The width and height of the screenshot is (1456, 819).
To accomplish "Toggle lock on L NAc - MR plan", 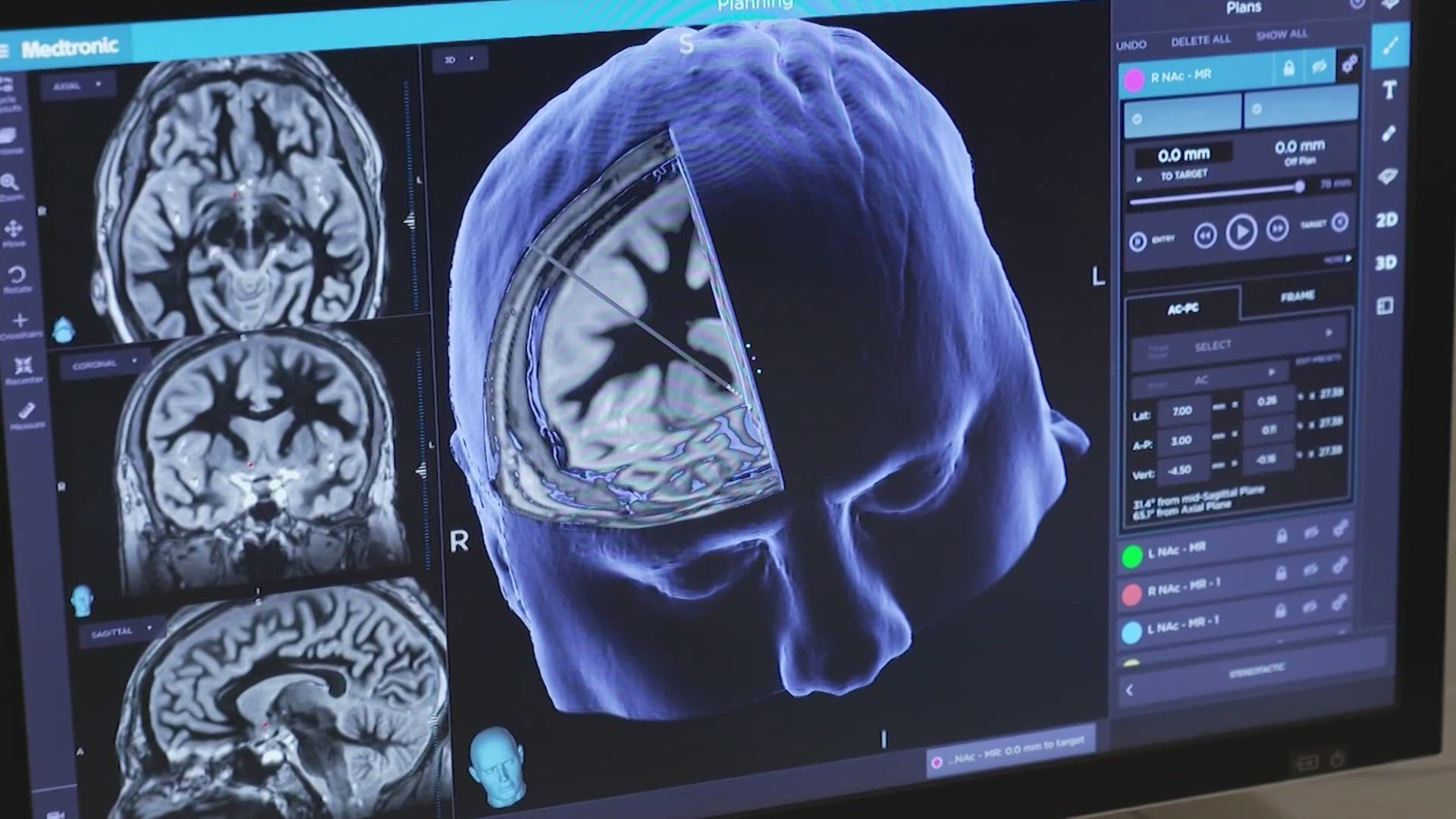I will pos(1282,536).
